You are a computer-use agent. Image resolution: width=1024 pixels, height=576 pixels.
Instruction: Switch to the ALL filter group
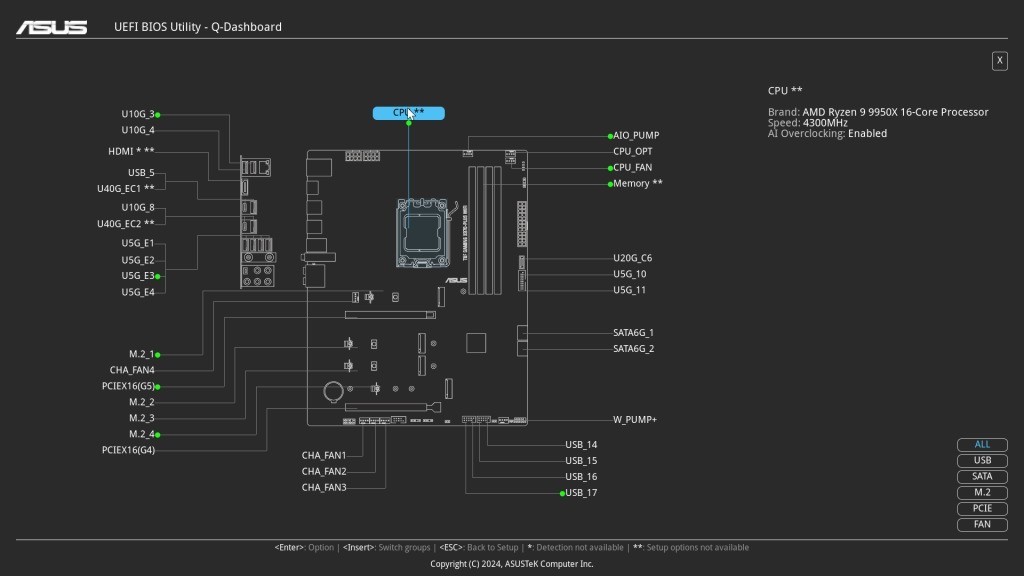(x=982, y=445)
